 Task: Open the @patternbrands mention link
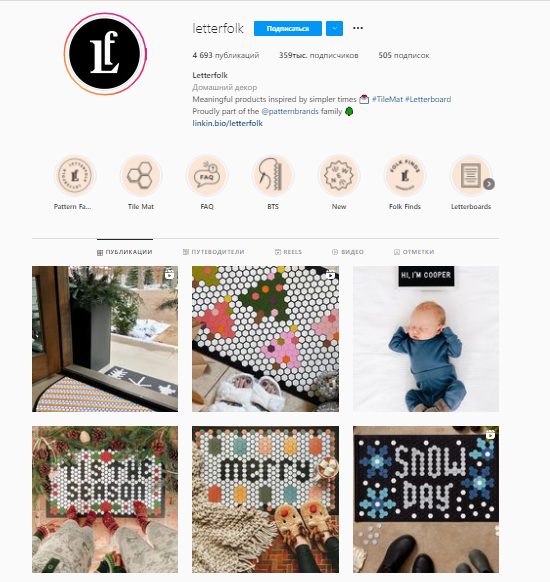click(290, 111)
